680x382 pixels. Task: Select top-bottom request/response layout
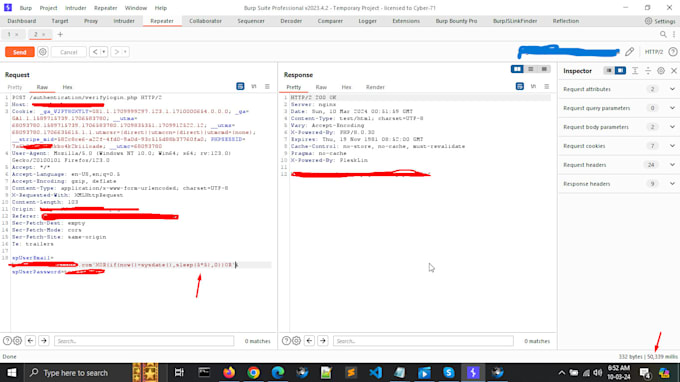pos(530,69)
